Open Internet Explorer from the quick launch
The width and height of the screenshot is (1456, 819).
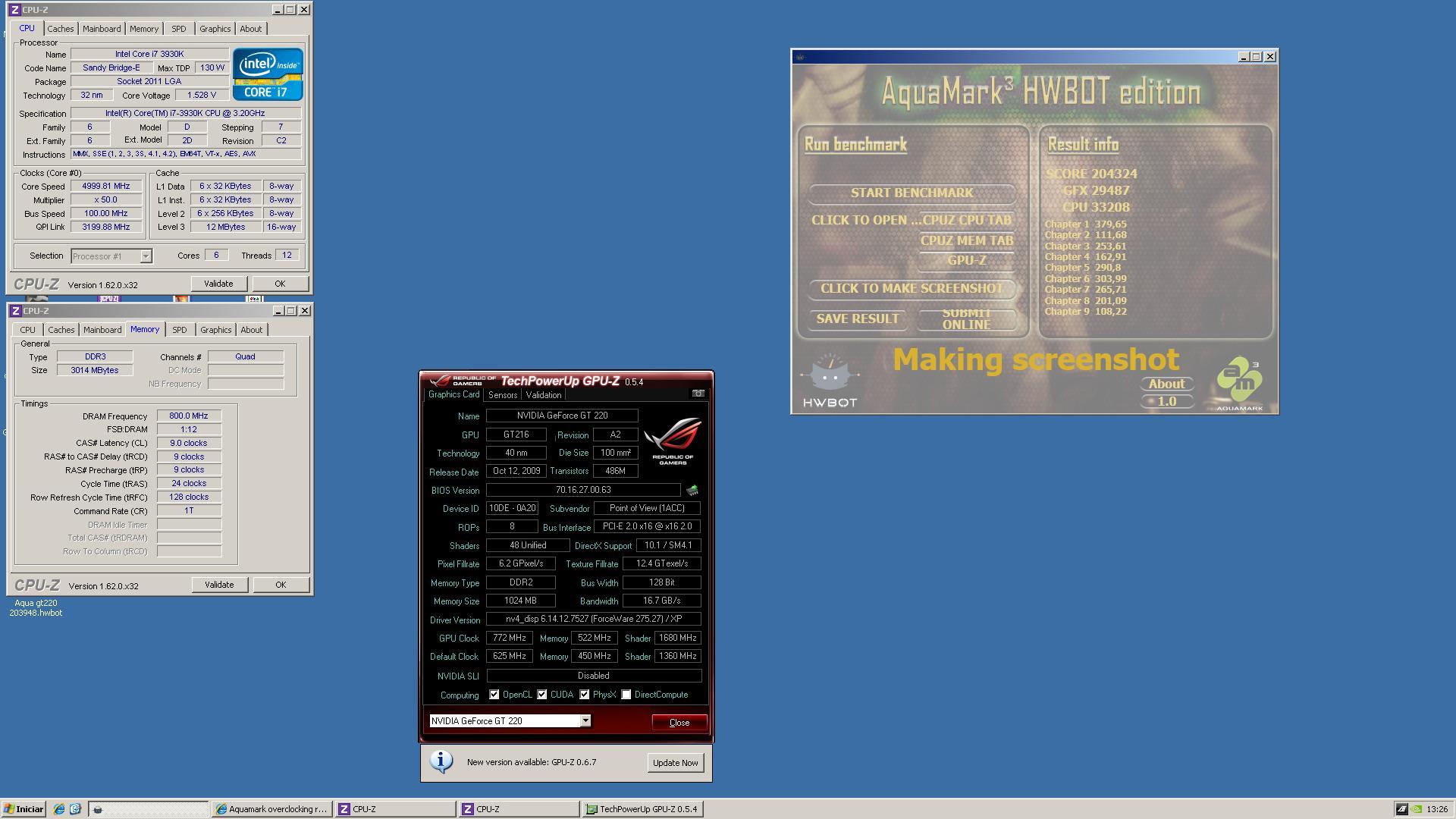[x=58, y=809]
